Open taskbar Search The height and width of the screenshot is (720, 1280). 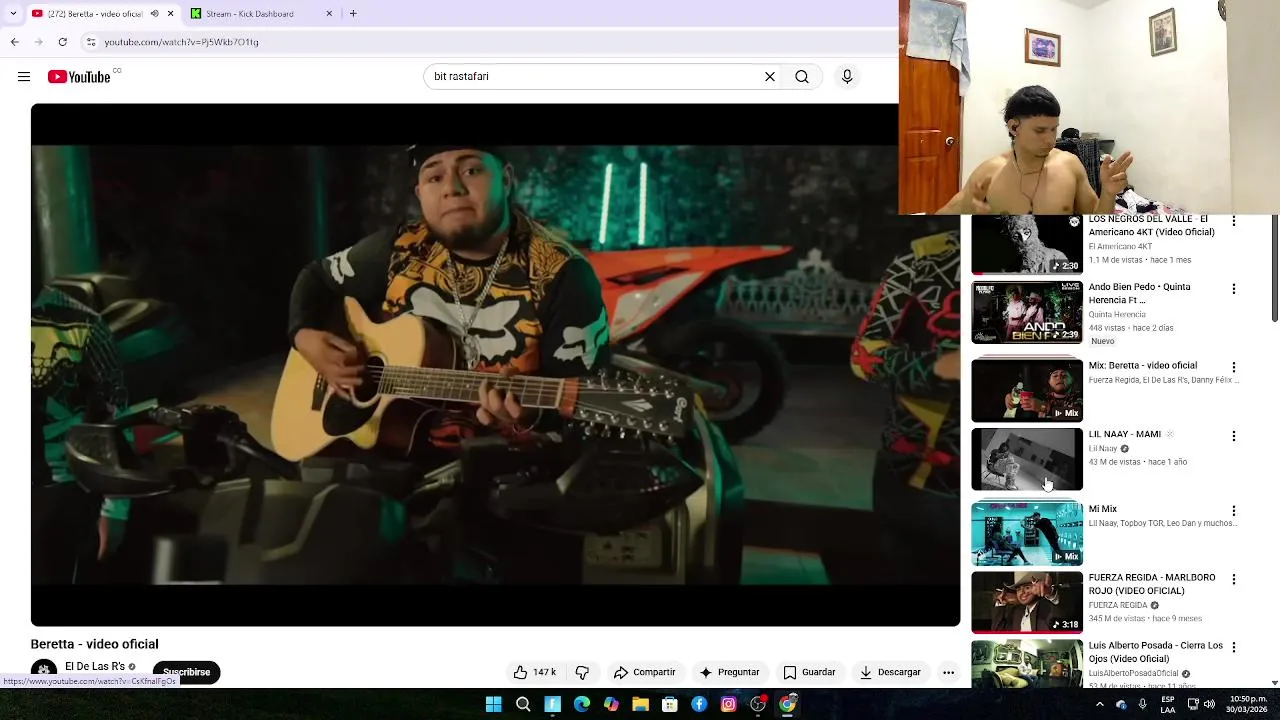click(x=523, y=705)
